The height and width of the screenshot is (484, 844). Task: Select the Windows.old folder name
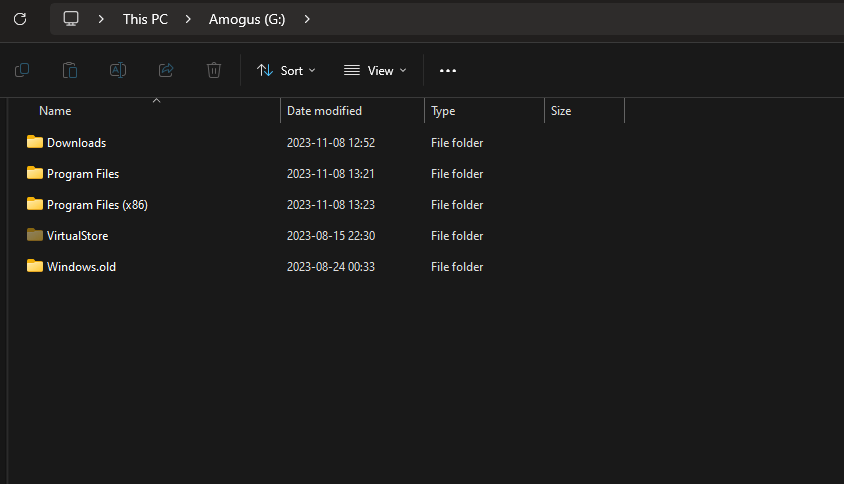point(81,267)
